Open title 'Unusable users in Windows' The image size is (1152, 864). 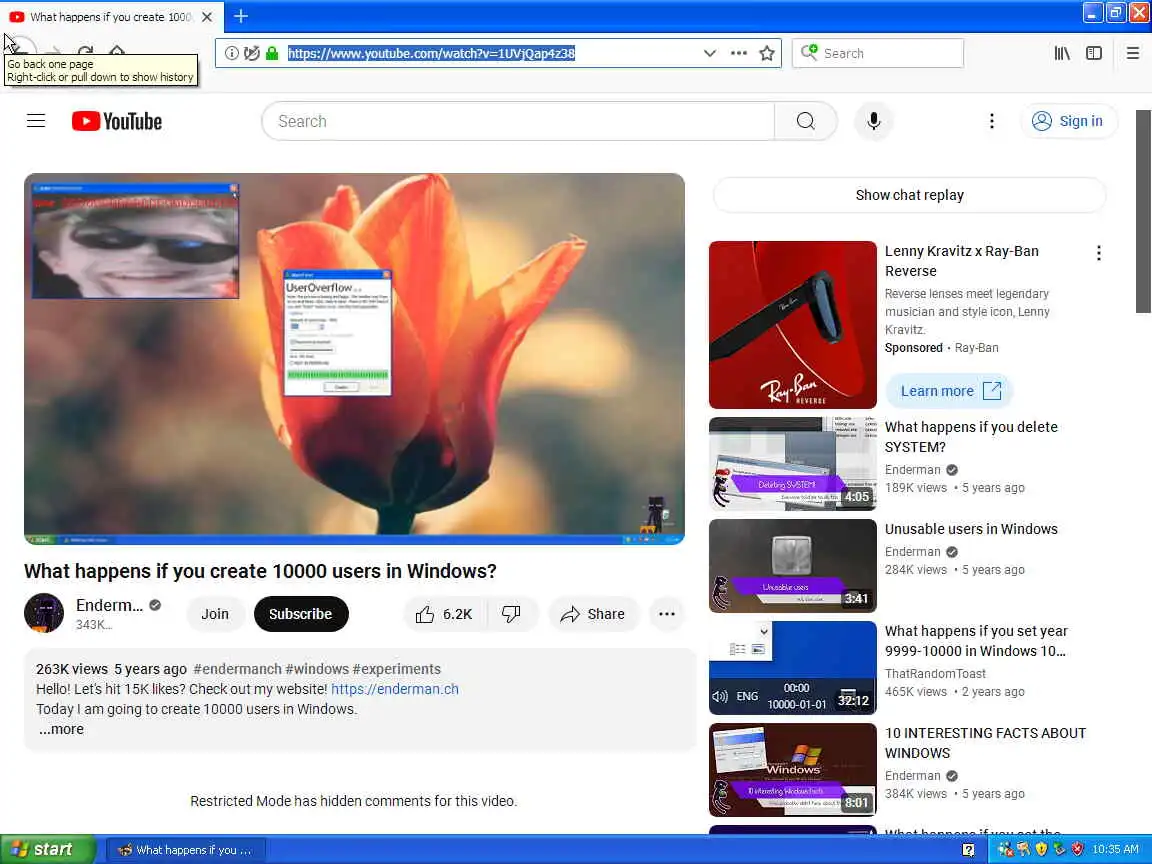(971, 529)
